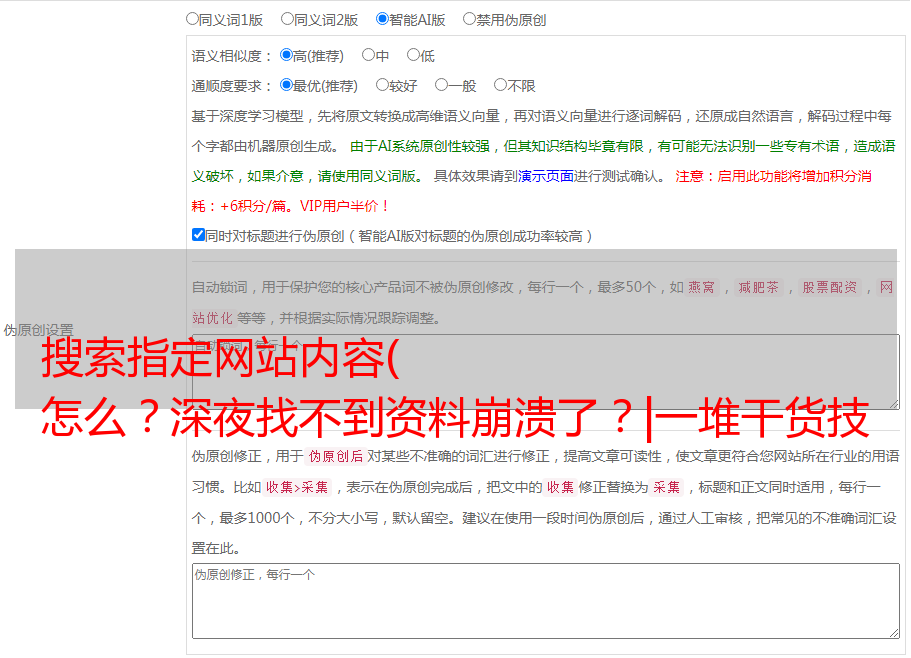Click the 自动锁词 text area

(x=546, y=372)
